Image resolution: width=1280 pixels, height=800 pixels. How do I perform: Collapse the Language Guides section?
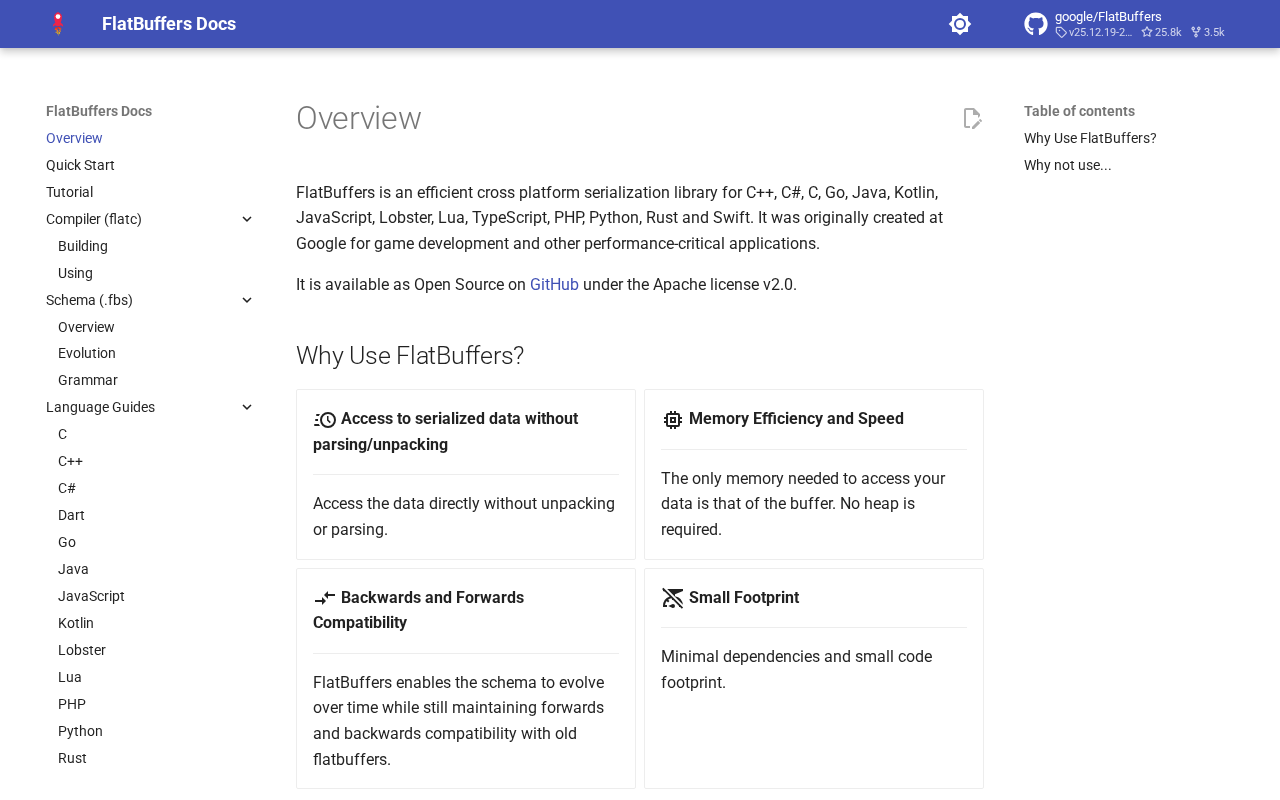click(246, 407)
